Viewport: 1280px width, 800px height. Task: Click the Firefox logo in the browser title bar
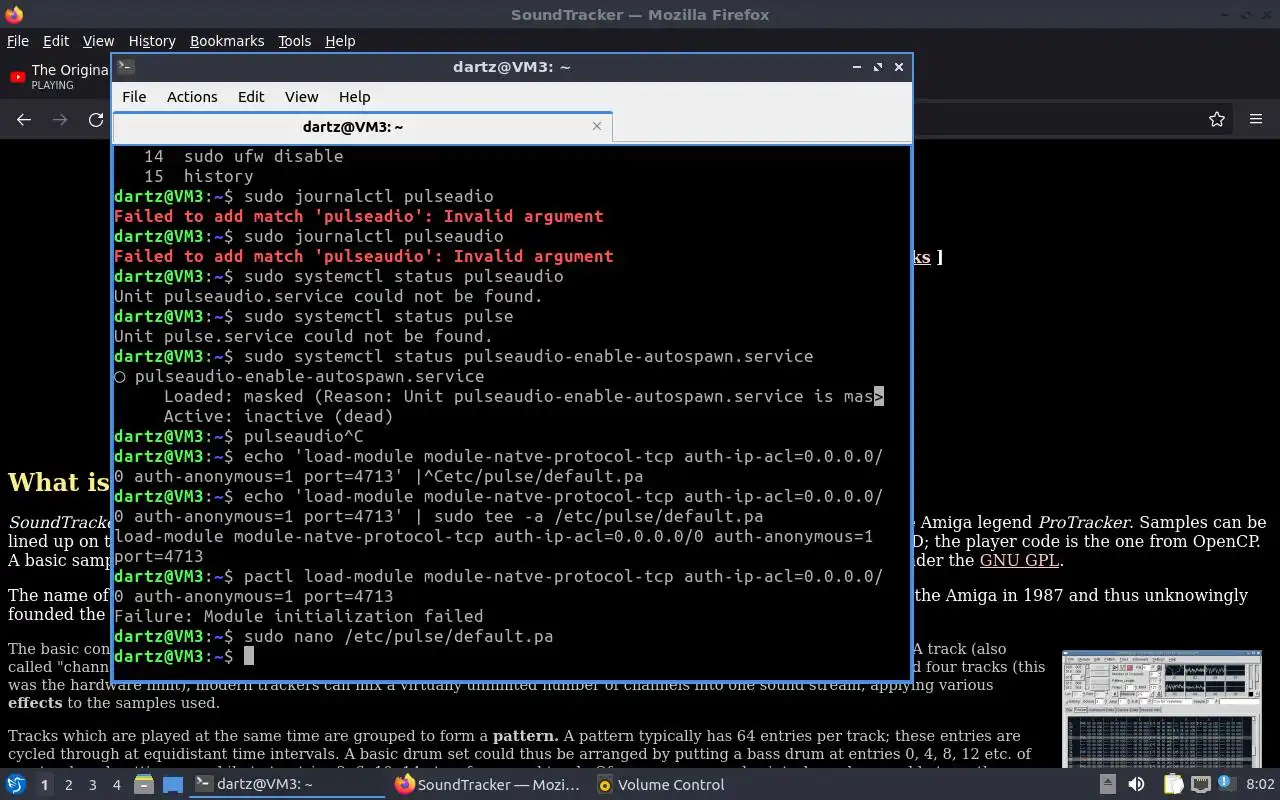(x=13, y=14)
